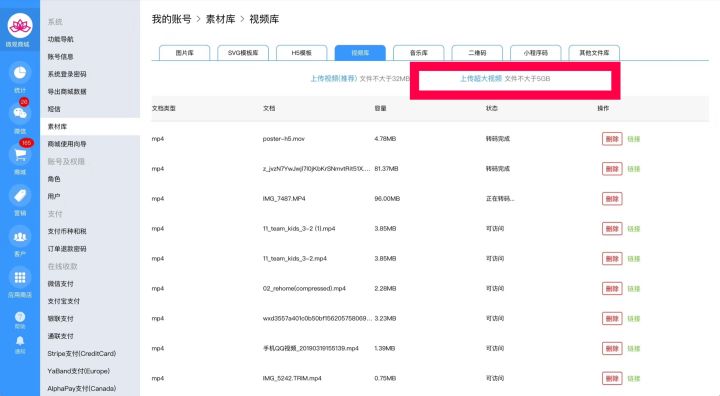Screen dimensions: 720x396
Task: Click the 上传视频(推荐) link
Action: click(333, 79)
